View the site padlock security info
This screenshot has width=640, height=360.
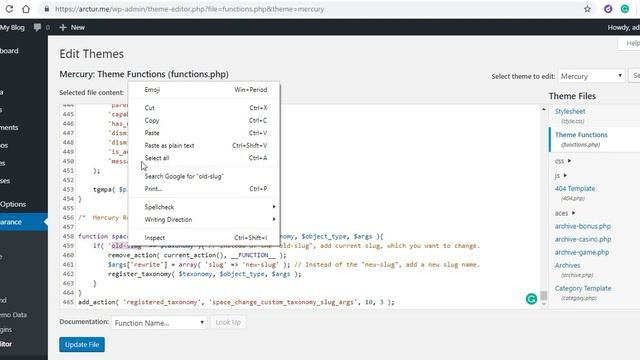(x=47, y=9)
